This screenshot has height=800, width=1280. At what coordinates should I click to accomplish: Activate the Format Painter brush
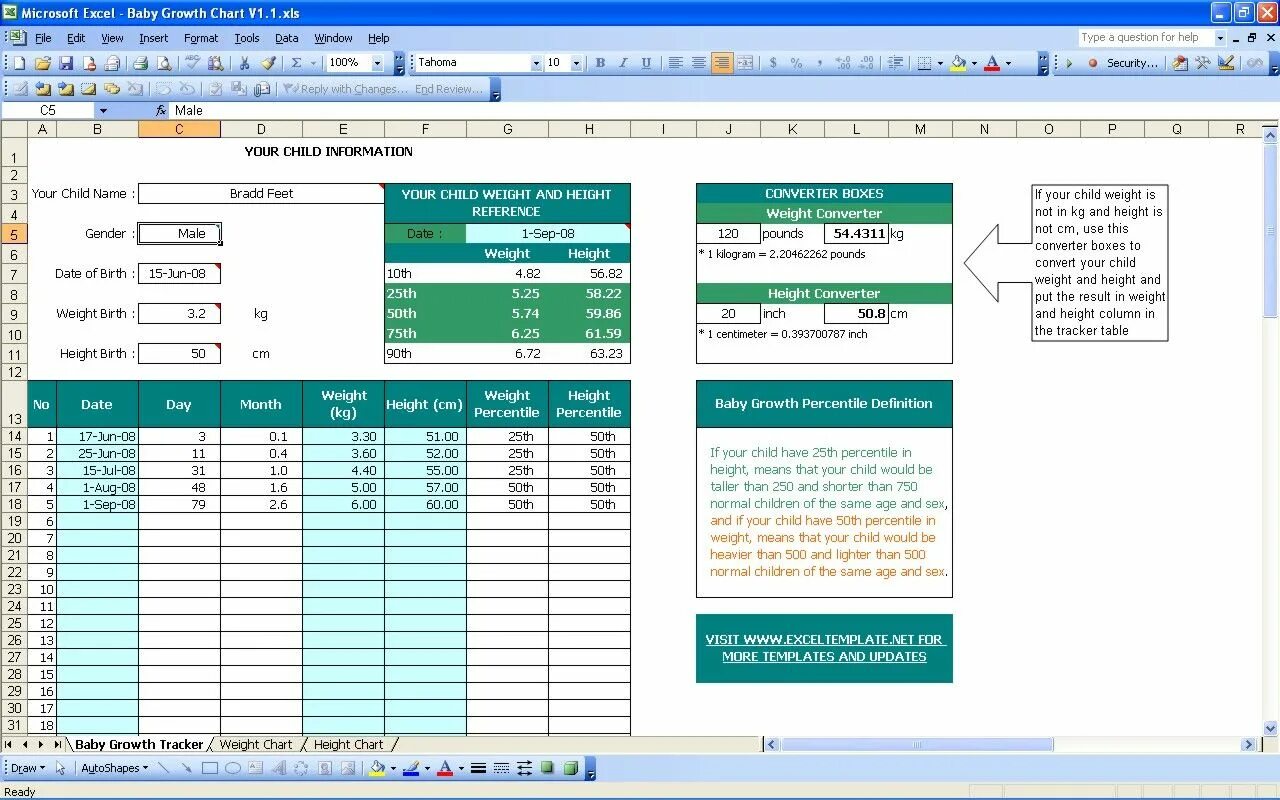point(268,63)
